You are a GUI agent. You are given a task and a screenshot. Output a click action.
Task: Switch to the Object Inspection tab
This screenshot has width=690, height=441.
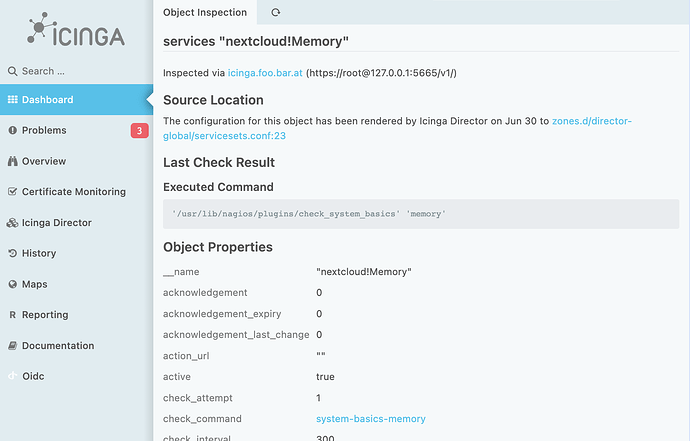(x=205, y=12)
